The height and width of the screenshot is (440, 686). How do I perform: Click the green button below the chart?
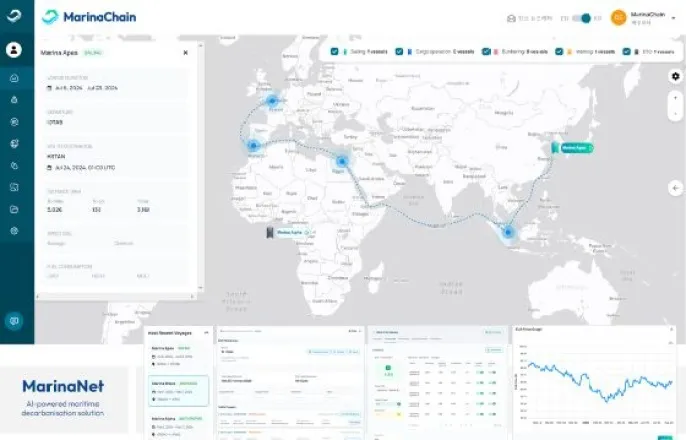tap(665, 437)
